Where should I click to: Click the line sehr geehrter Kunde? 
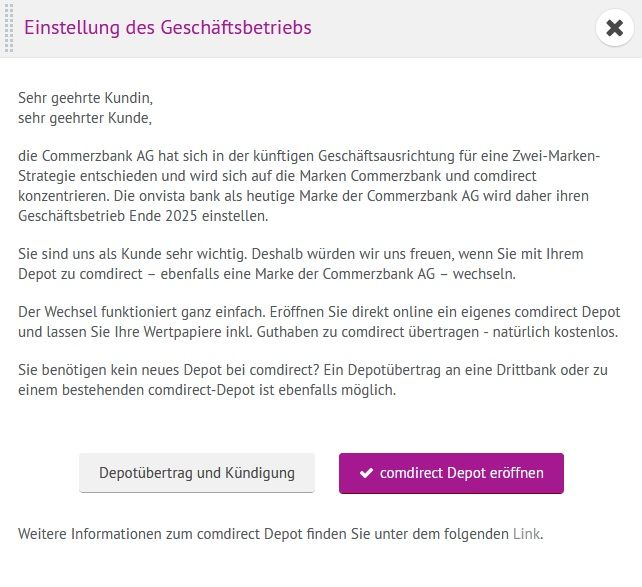[85, 118]
